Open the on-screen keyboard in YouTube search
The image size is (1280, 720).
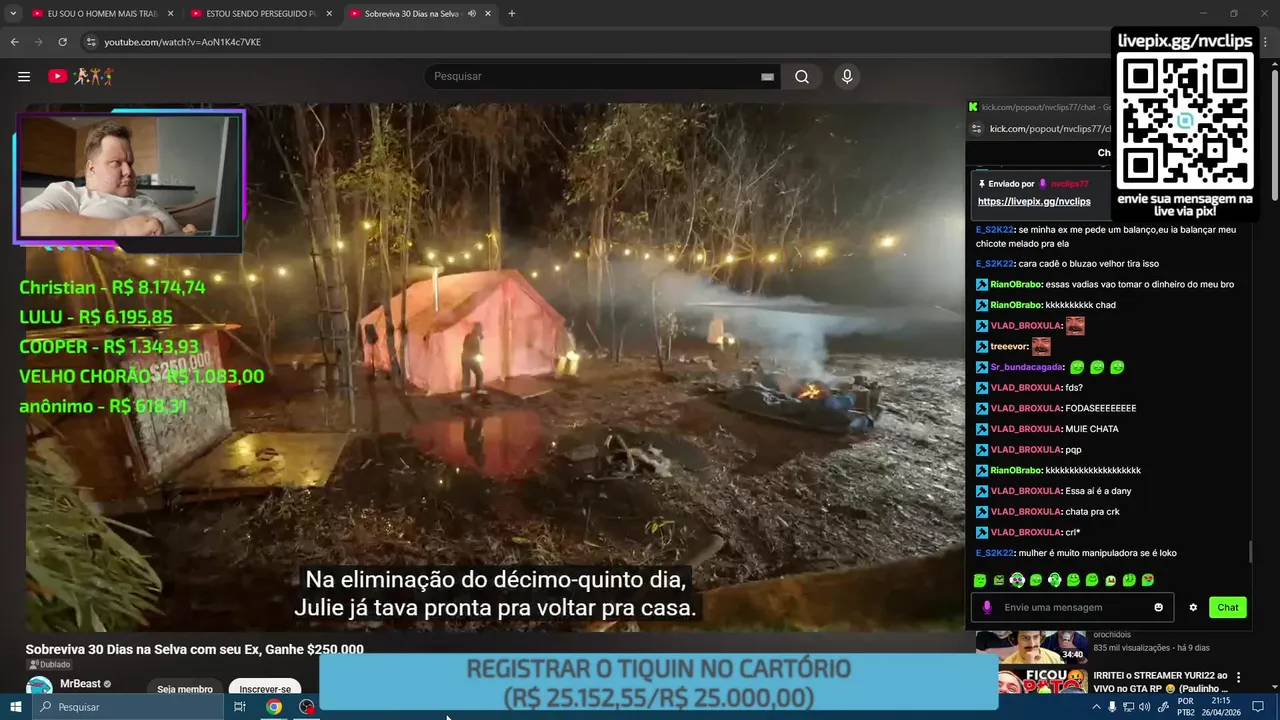point(767,77)
